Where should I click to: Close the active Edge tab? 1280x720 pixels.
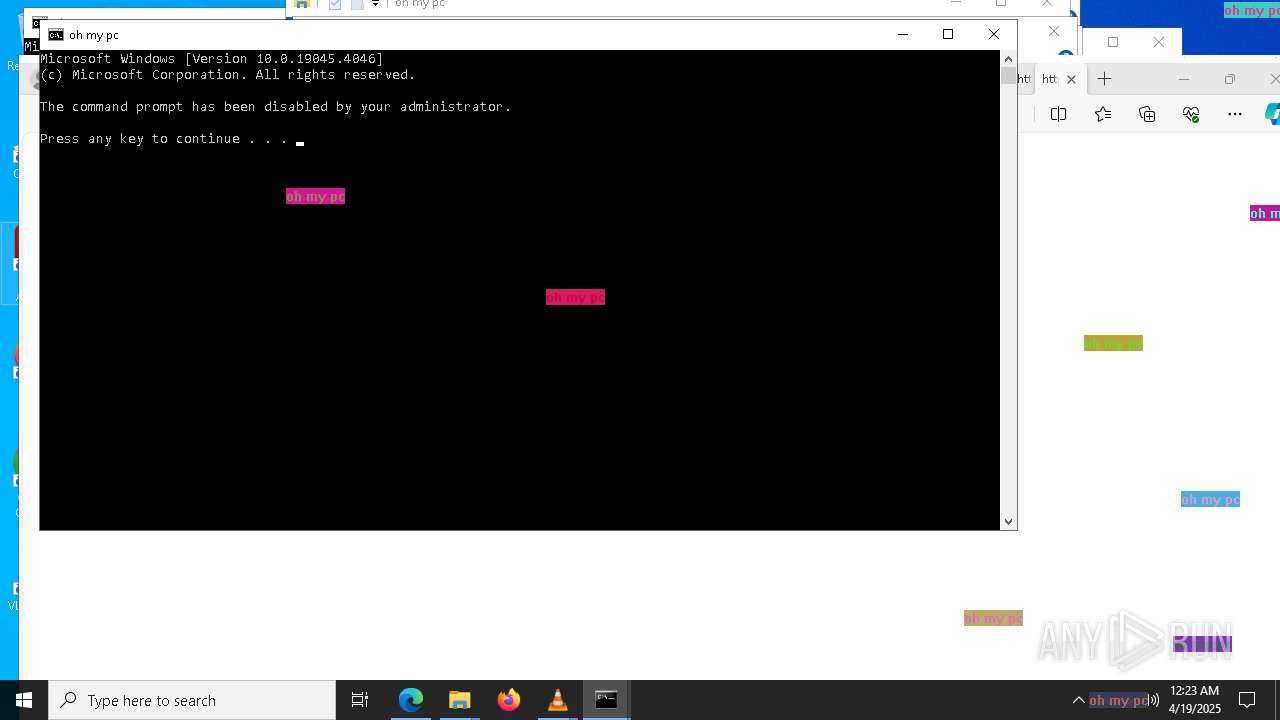[1071, 79]
